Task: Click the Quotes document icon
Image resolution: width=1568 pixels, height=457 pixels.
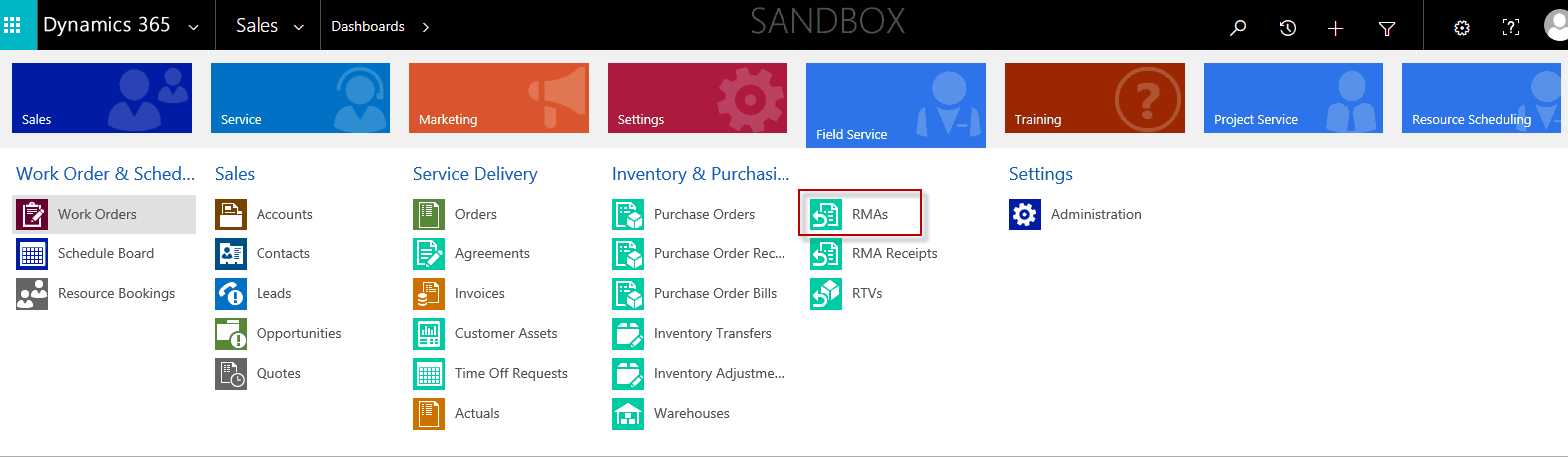Action: (231, 373)
